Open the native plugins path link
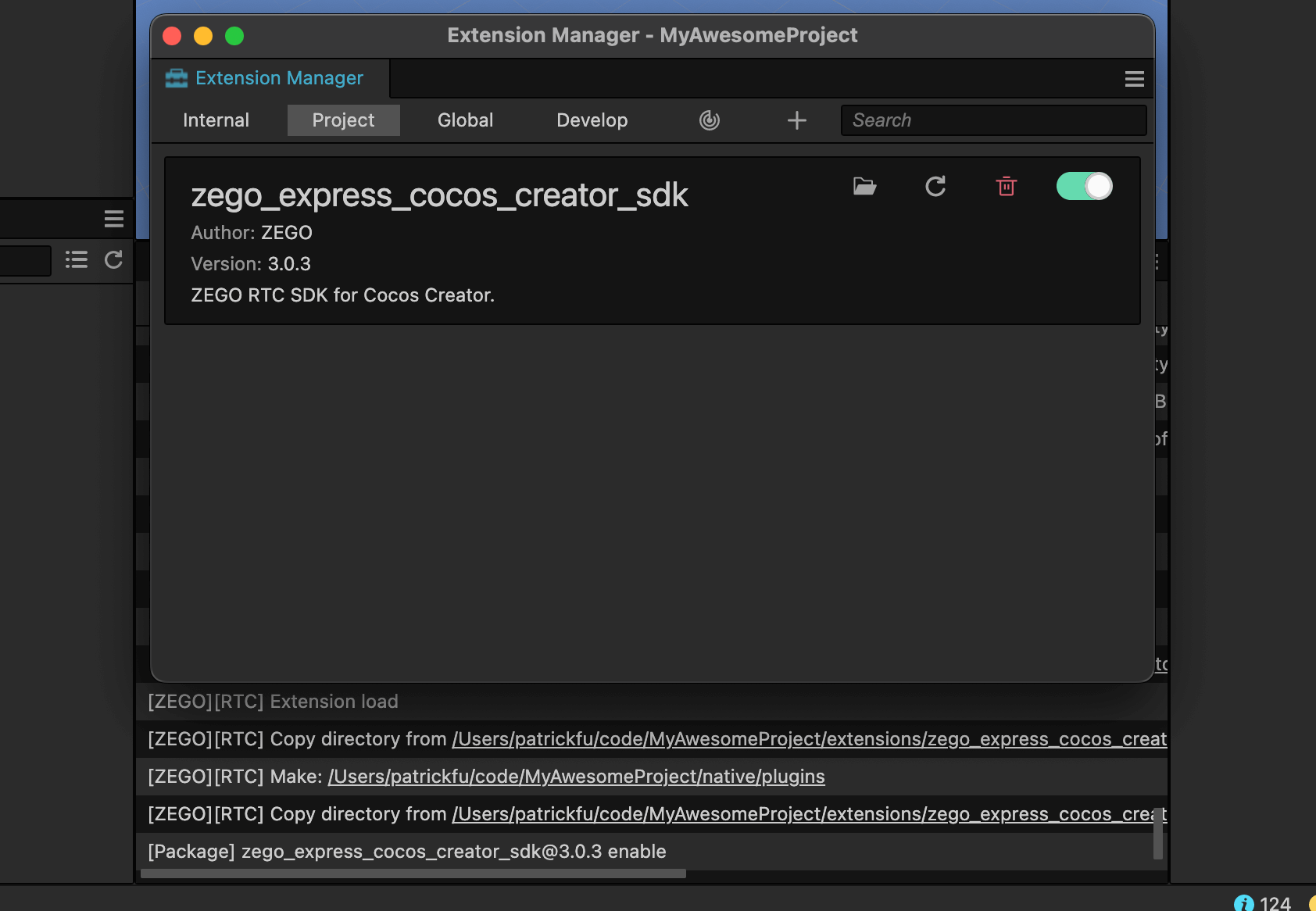Screen dimensions: 1316x911 [576, 776]
